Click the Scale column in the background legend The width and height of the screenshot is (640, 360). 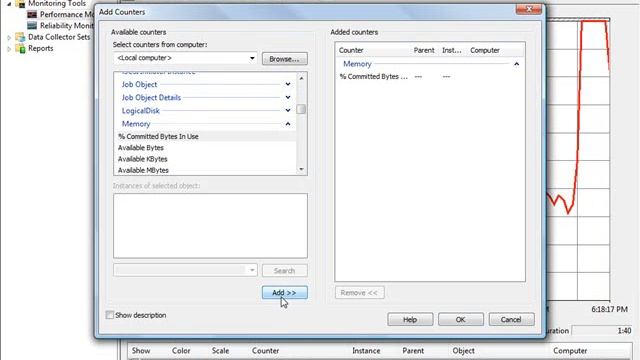220,351
